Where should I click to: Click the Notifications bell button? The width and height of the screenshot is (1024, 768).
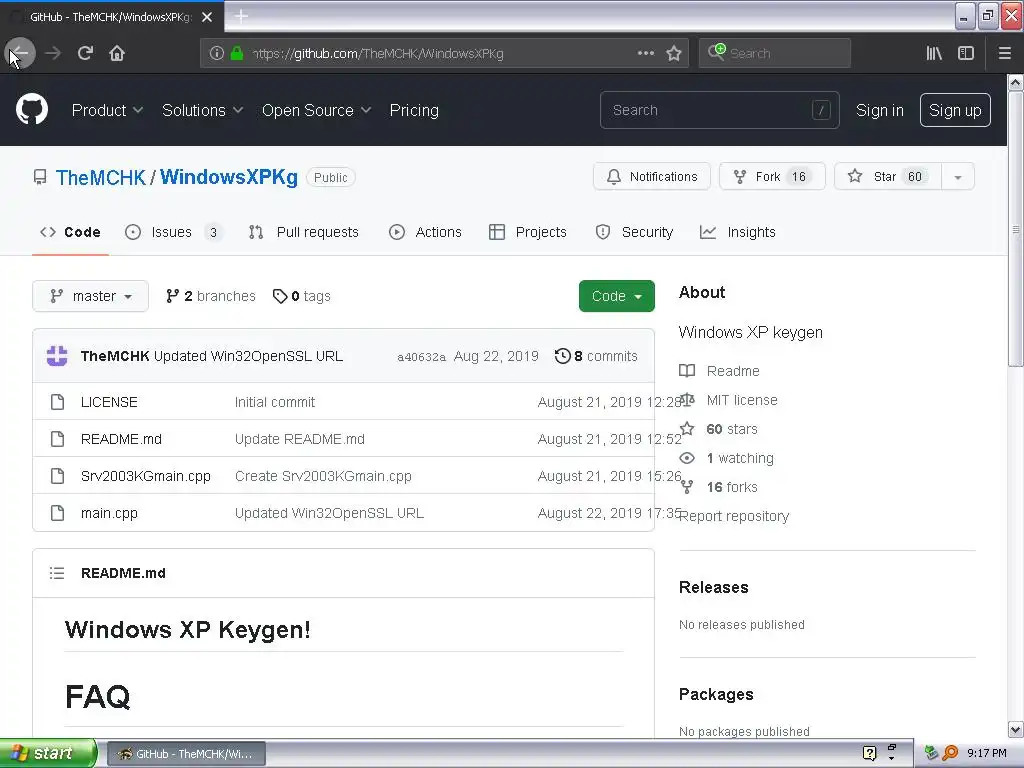652,177
